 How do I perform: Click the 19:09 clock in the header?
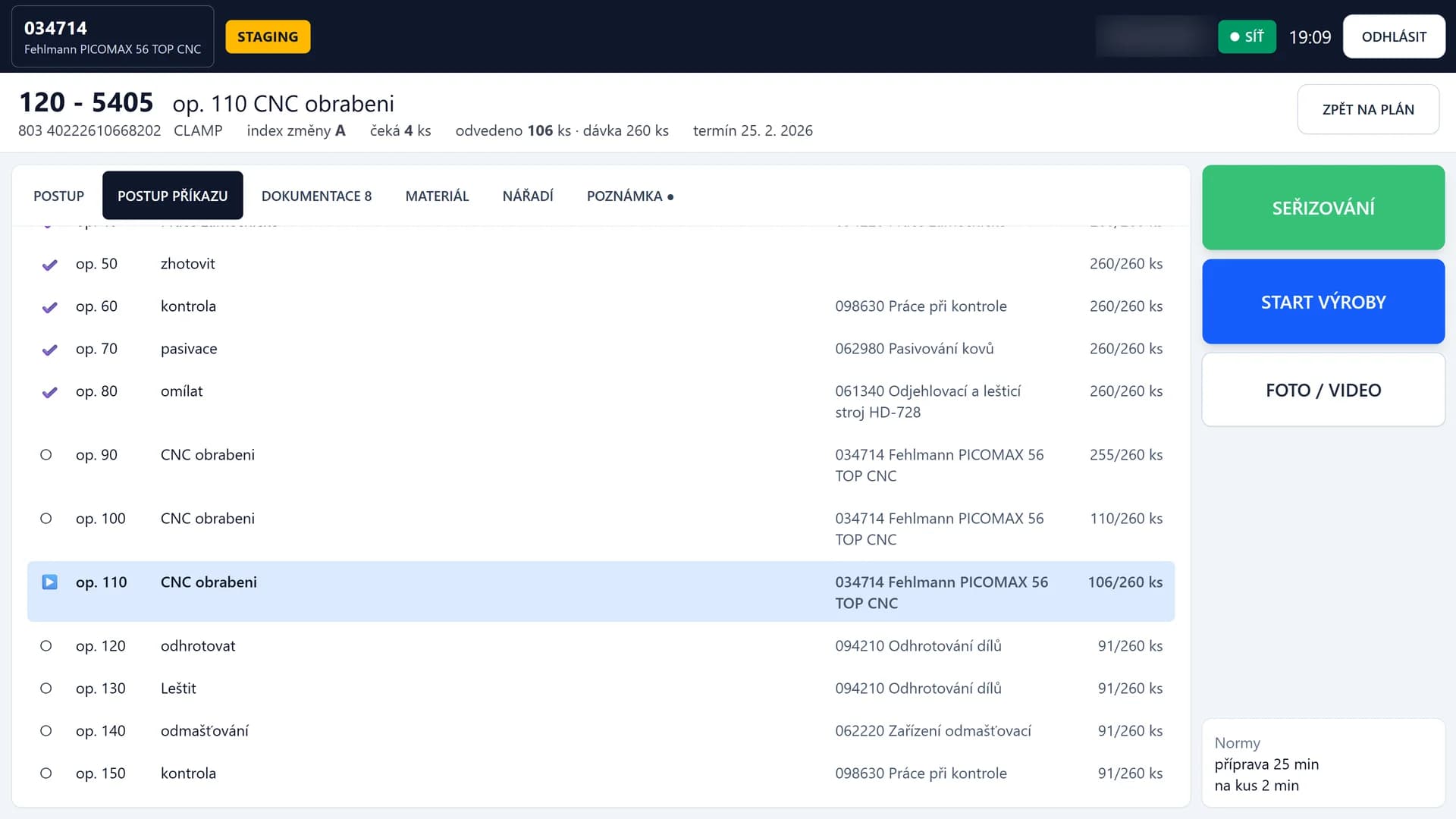pos(1310,37)
